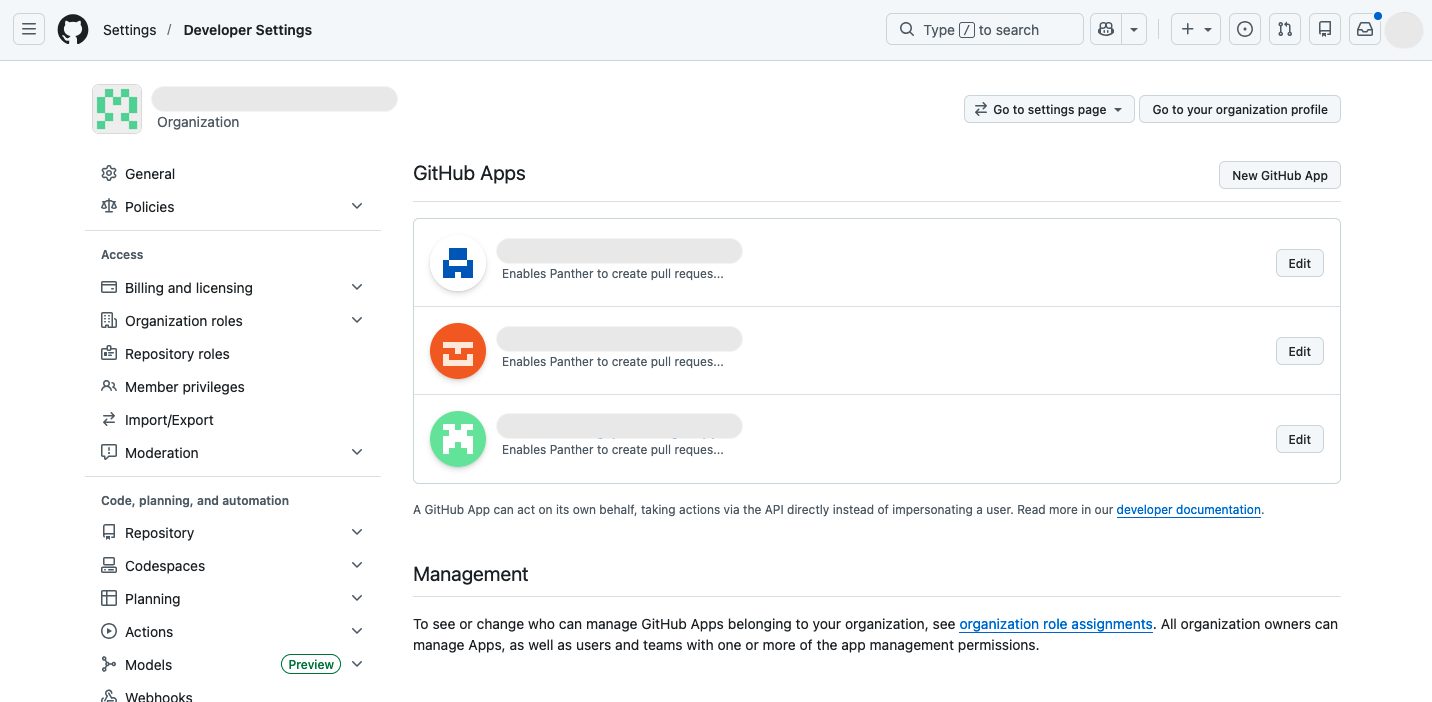Open the pull requests icon in header
The height and width of the screenshot is (702, 1432).
click(1285, 30)
